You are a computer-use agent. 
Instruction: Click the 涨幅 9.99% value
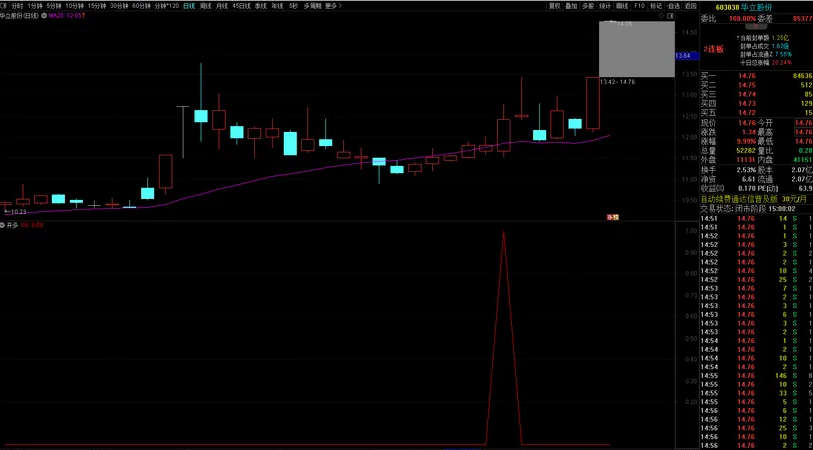click(747, 141)
